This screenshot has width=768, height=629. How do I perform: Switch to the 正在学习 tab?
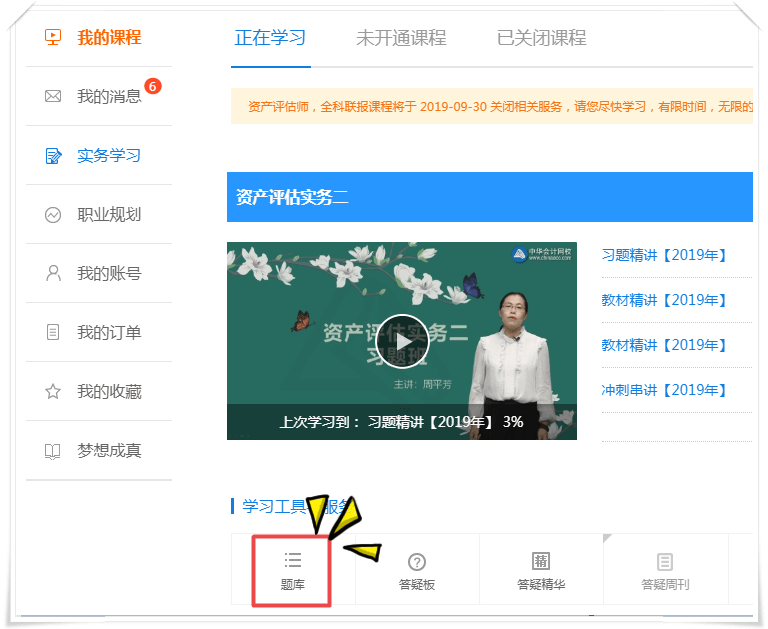point(270,38)
